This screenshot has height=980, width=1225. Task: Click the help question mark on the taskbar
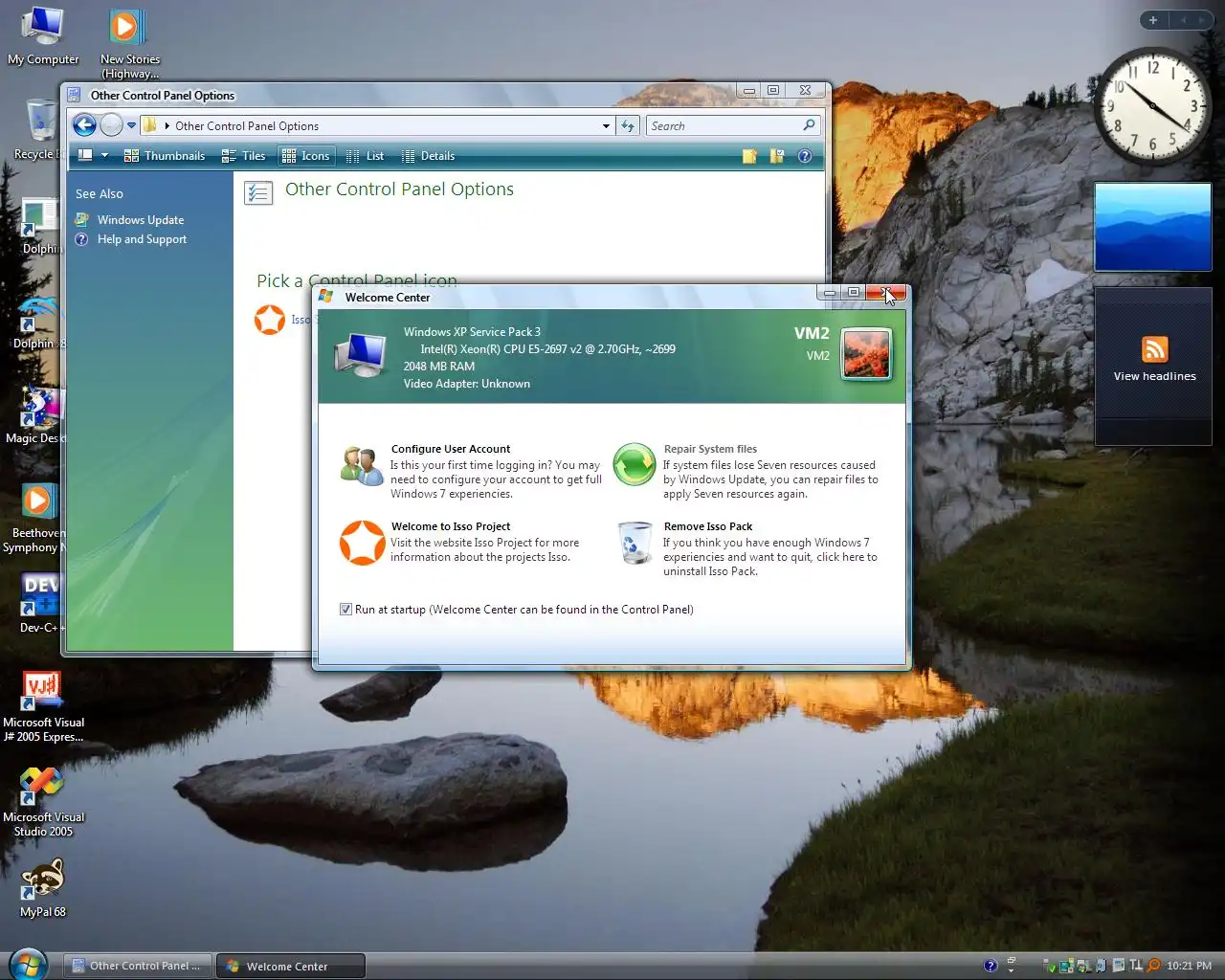[991, 966]
